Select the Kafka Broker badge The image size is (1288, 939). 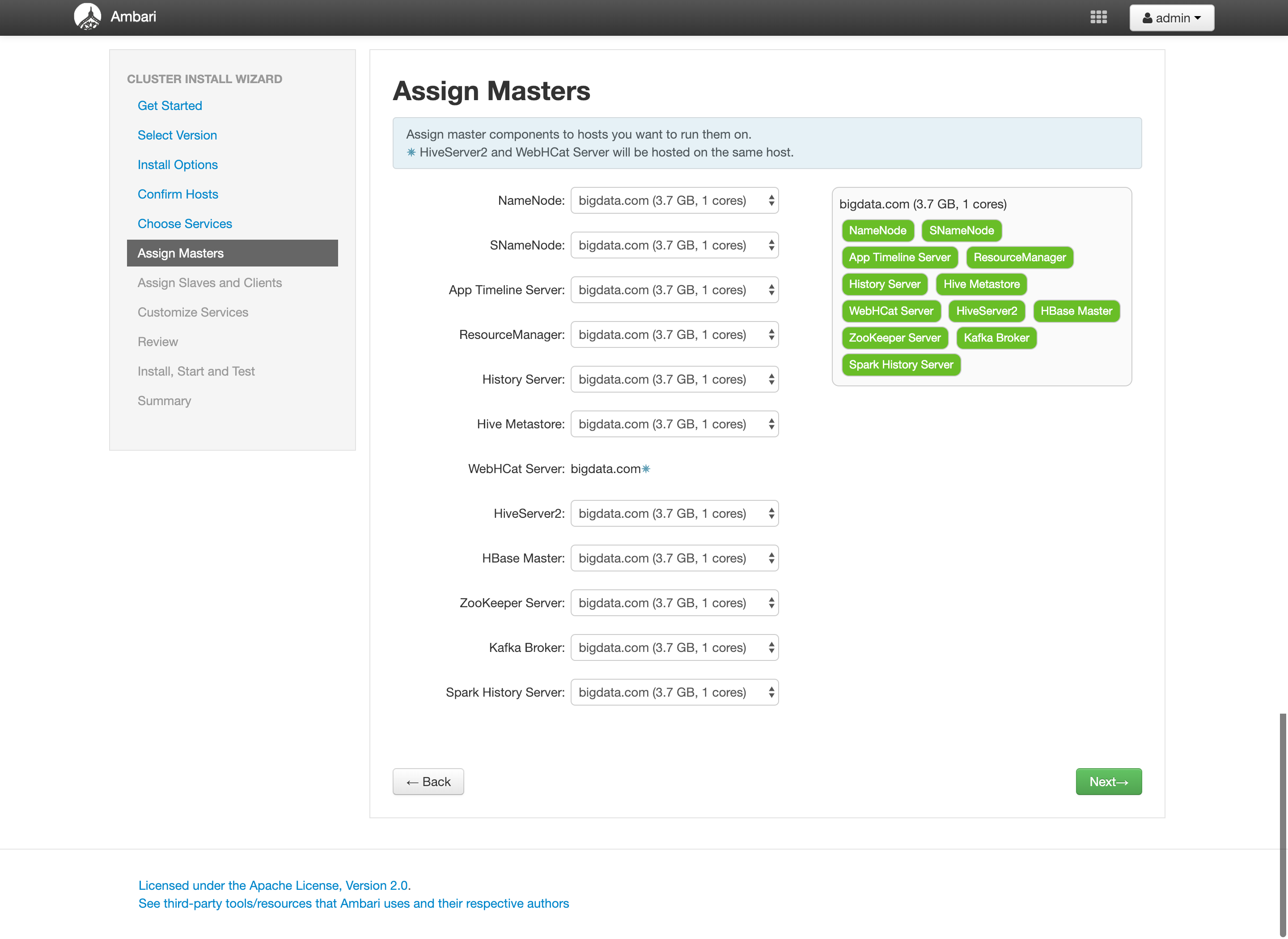pyautogui.click(x=996, y=338)
